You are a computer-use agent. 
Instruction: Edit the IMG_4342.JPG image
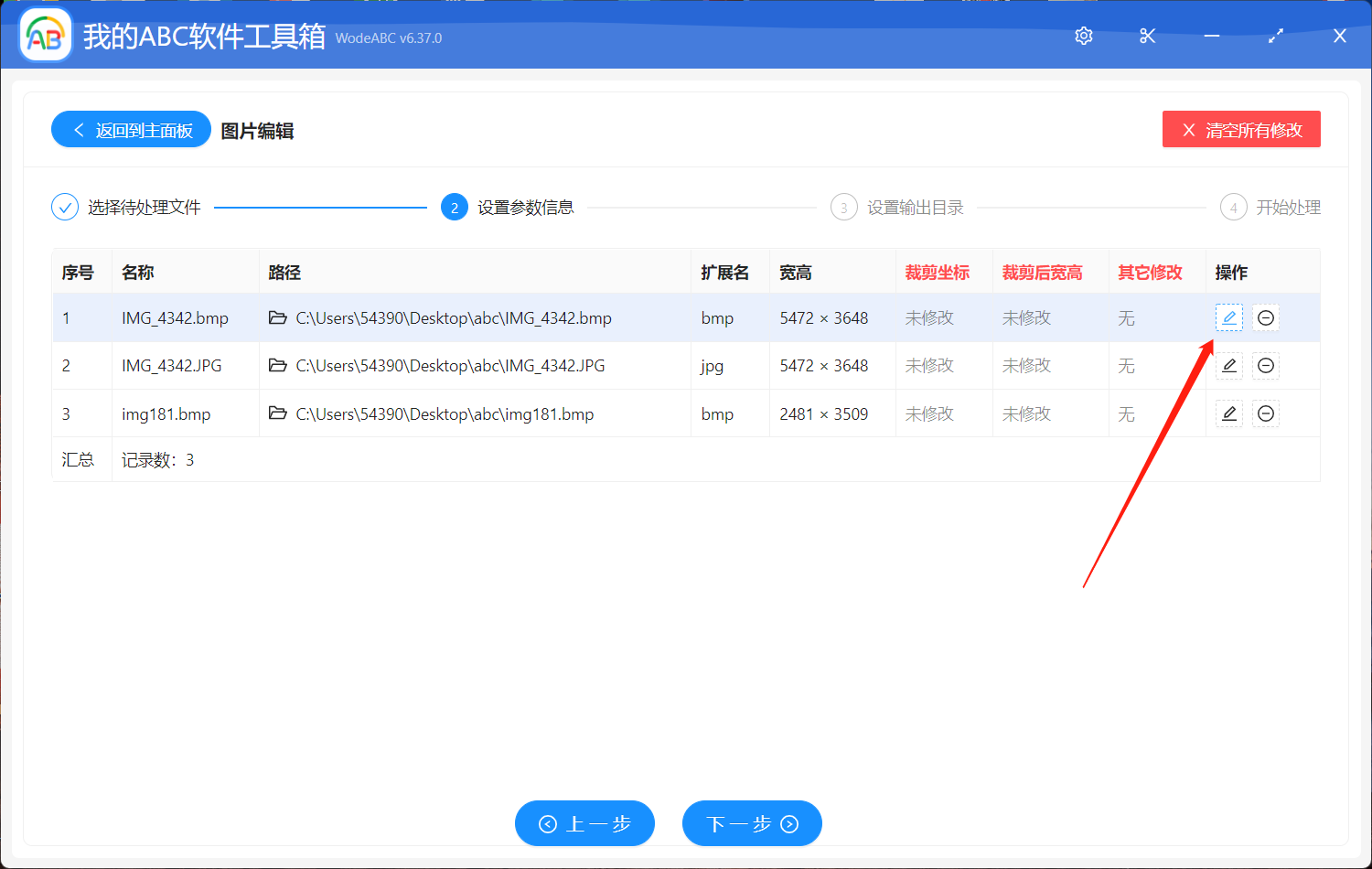[1228, 366]
